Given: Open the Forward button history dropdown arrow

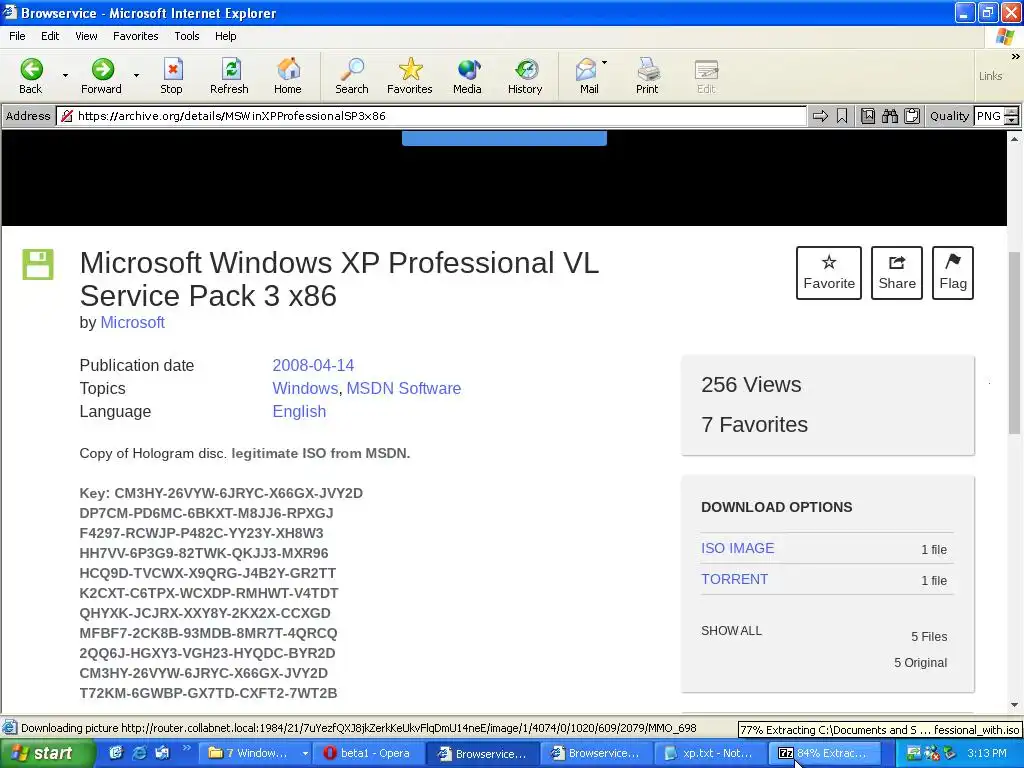Looking at the screenshot, I should (136, 76).
